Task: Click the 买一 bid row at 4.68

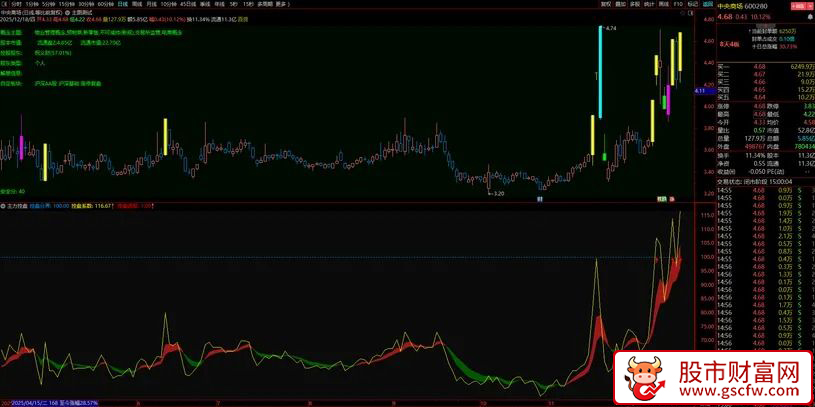Action: click(x=765, y=66)
